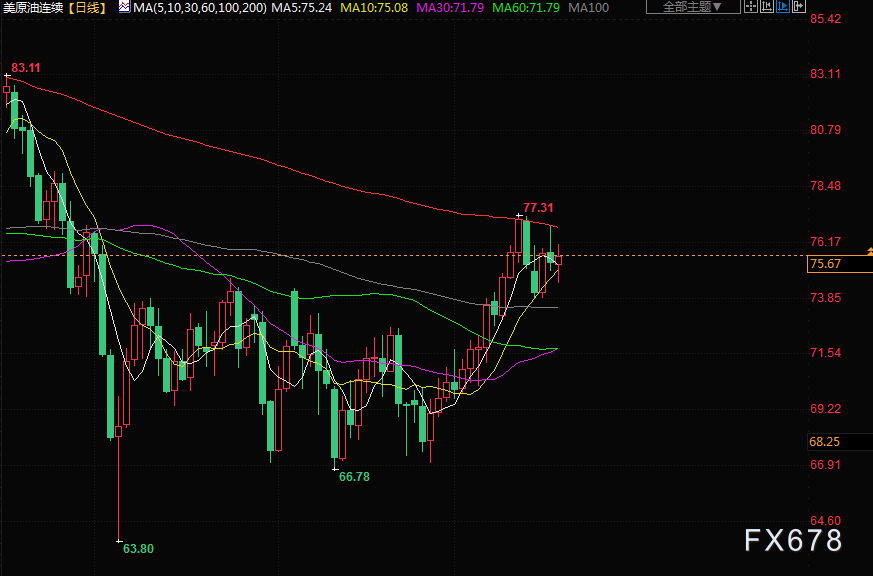
Task: Click the crosshair cursor icon in top toolbar
Action: click(751, 6)
